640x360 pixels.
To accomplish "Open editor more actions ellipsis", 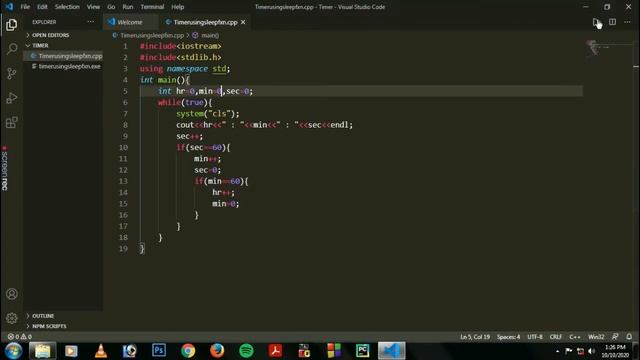I will pos(627,22).
